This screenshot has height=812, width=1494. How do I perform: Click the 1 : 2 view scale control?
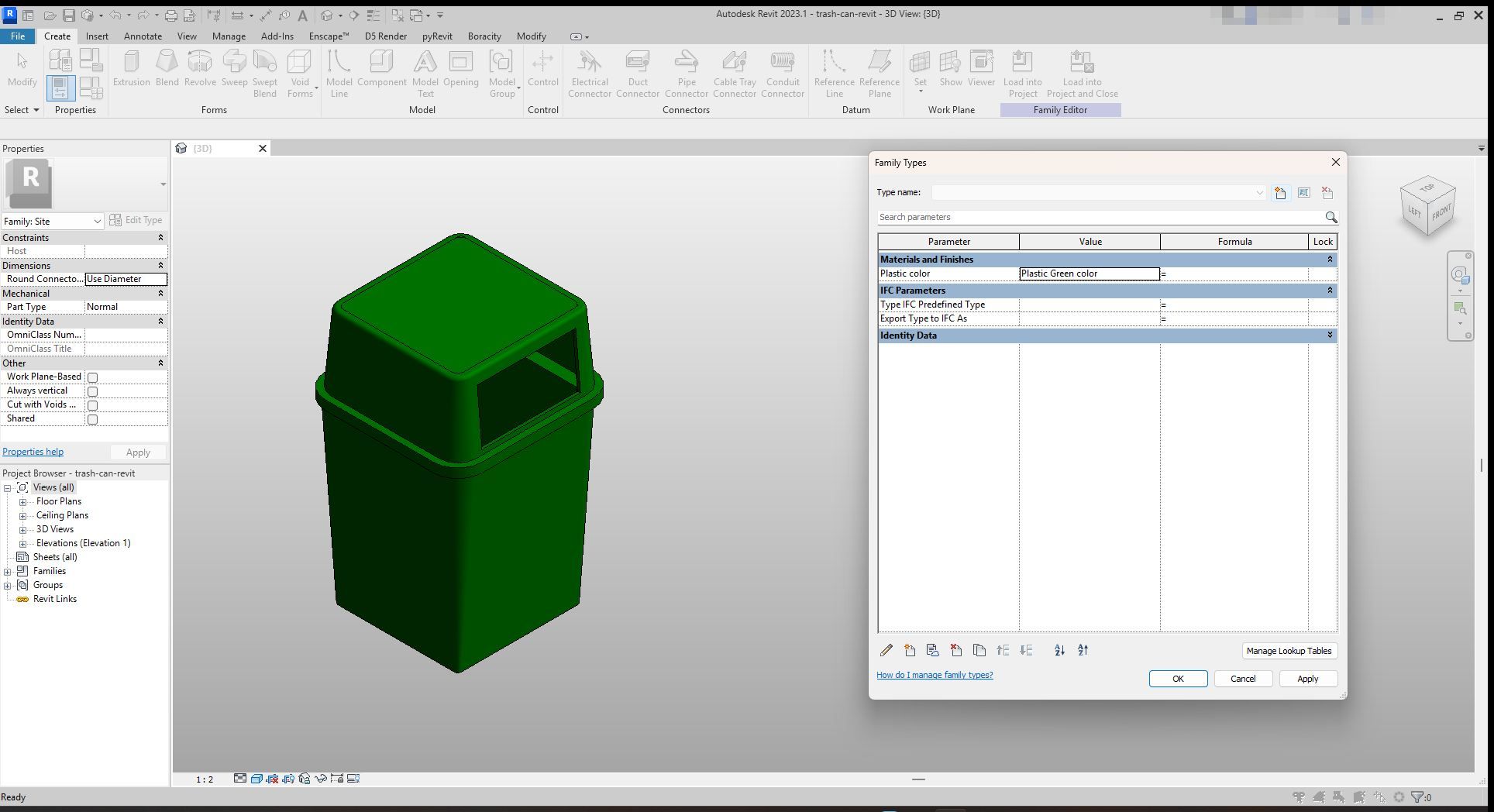tap(205, 779)
